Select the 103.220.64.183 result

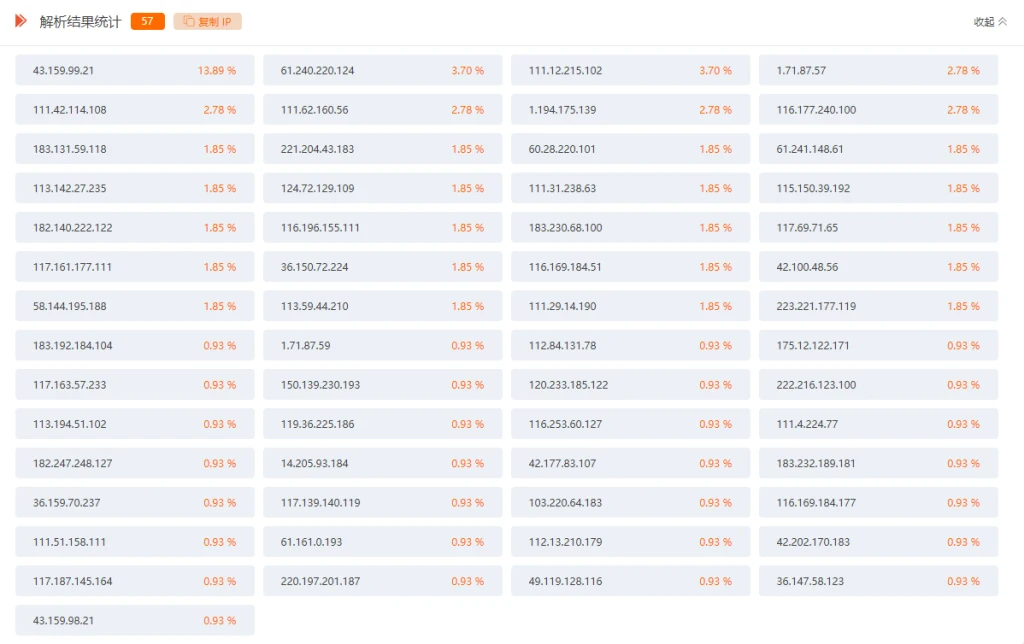pyautogui.click(x=565, y=503)
